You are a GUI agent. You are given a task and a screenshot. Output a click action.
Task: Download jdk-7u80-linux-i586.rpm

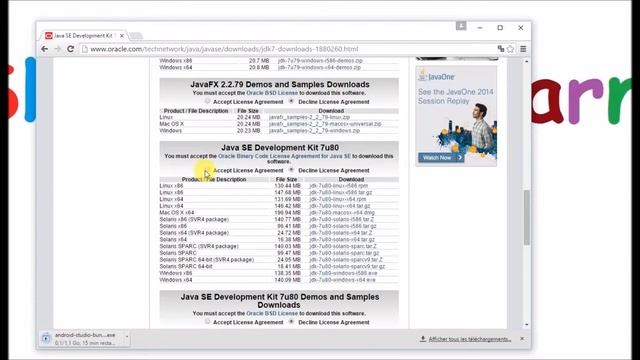(x=338, y=186)
